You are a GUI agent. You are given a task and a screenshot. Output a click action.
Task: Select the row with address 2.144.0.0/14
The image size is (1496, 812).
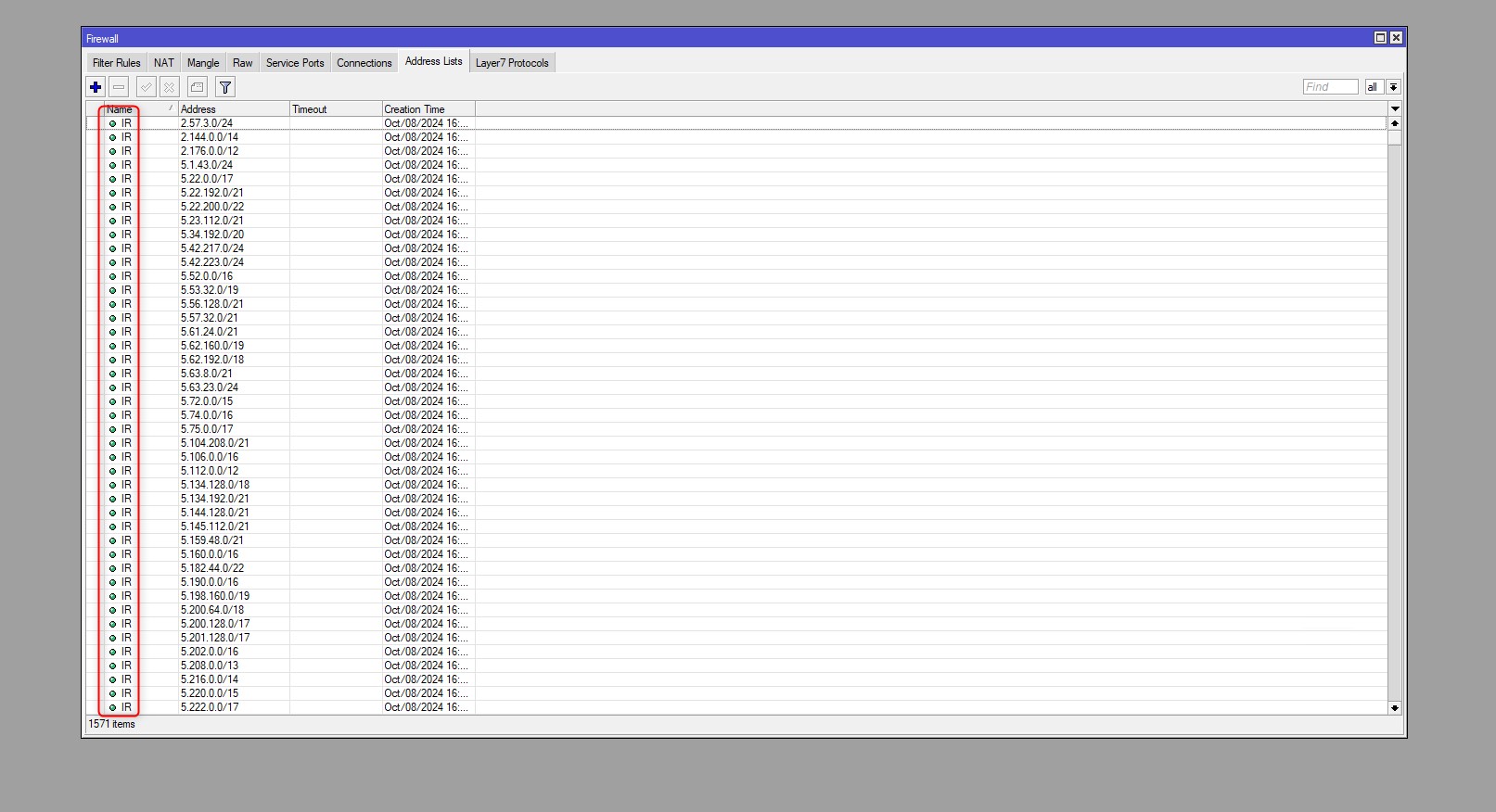coord(737,137)
